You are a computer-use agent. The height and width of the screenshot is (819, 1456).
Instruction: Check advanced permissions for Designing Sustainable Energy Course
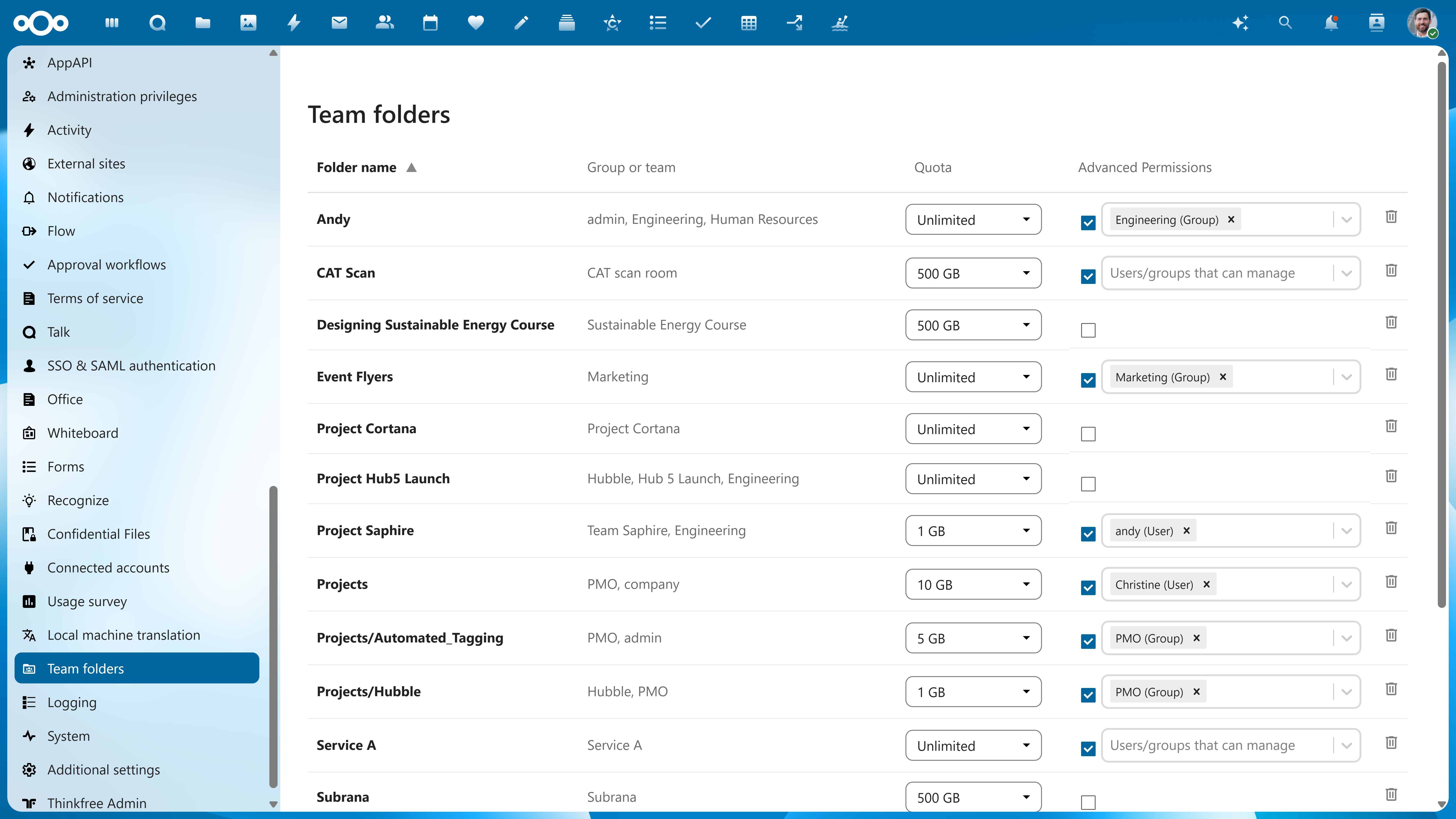click(x=1088, y=330)
